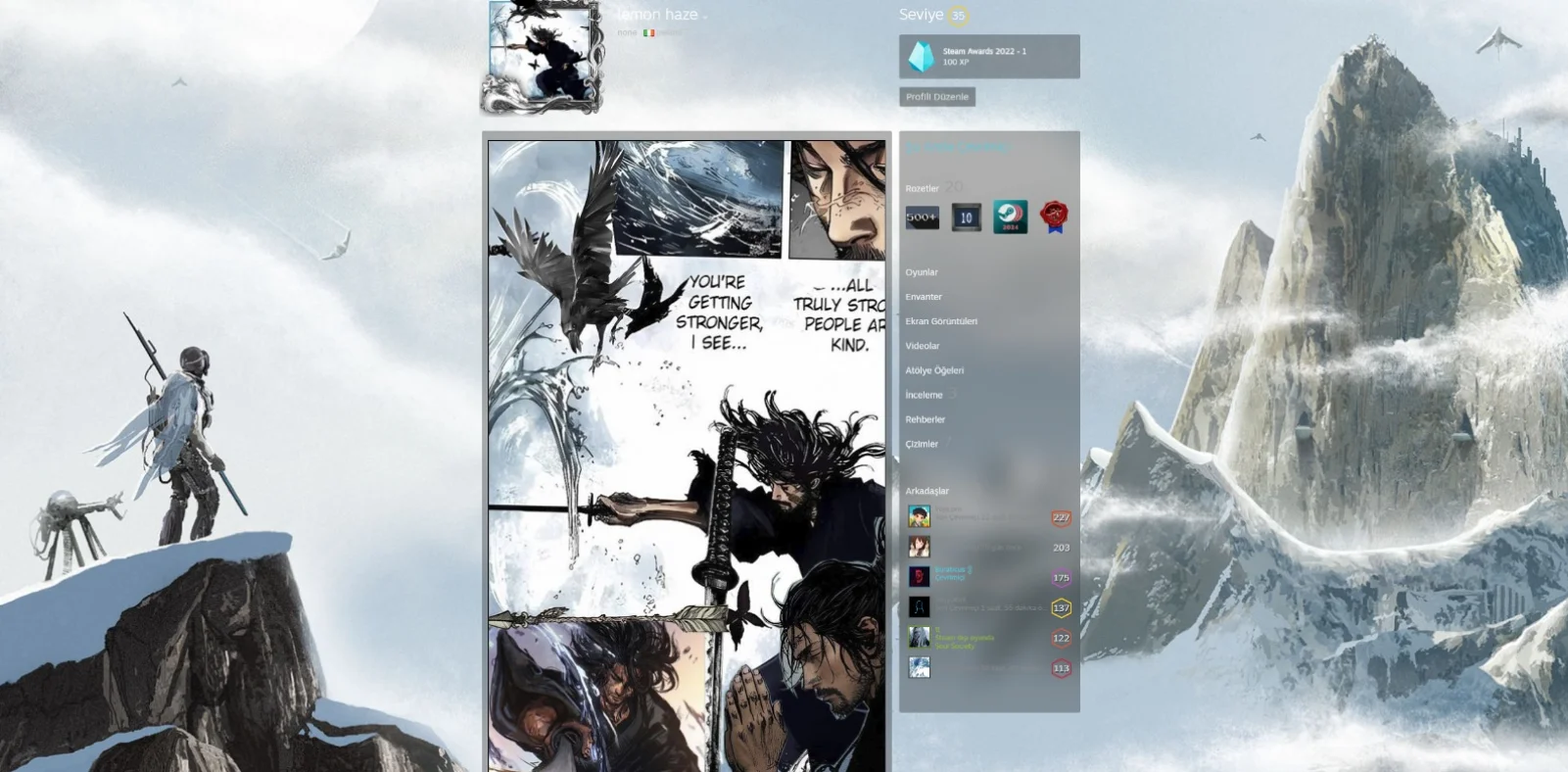Open the Ekran Görüntüleri link
The image size is (1568, 772).
coord(941,321)
